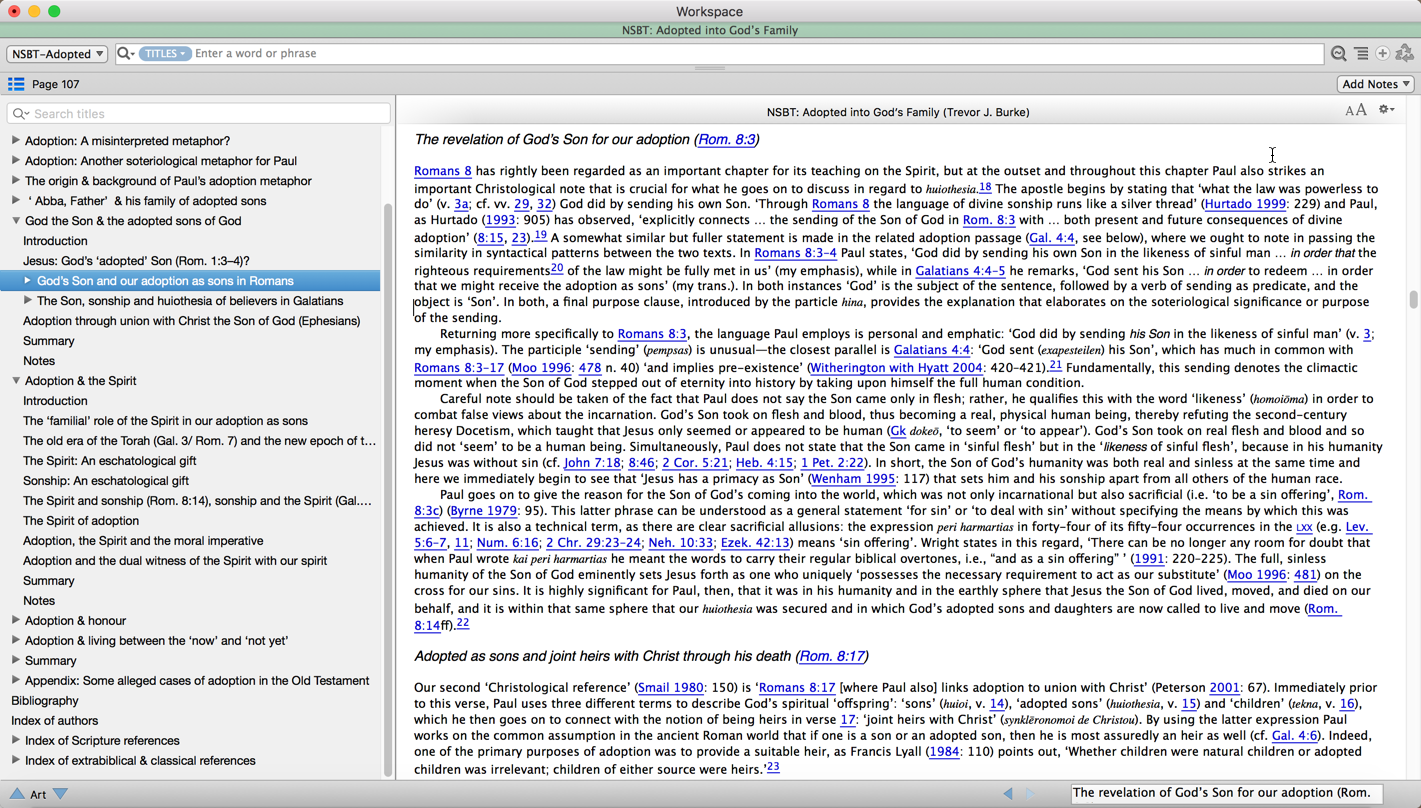Open the NSBT-Adopted module dropdown
Image resolution: width=1421 pixels, height=808 pixels.
[x=57, y=54]
